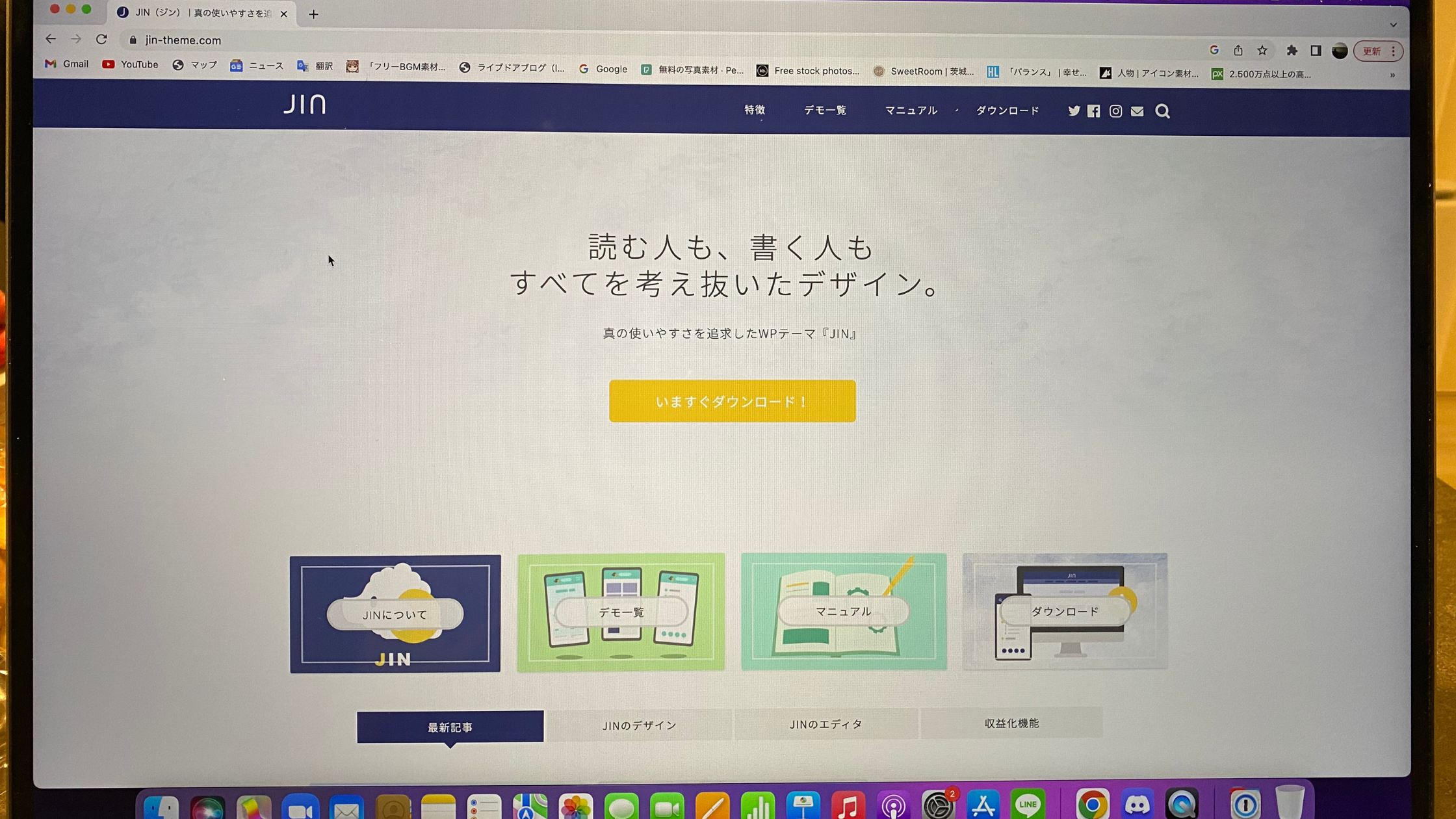Screen dimensions: 1456x819
Task: Open マニュアル menu in site header
Action: pos(911,110)
